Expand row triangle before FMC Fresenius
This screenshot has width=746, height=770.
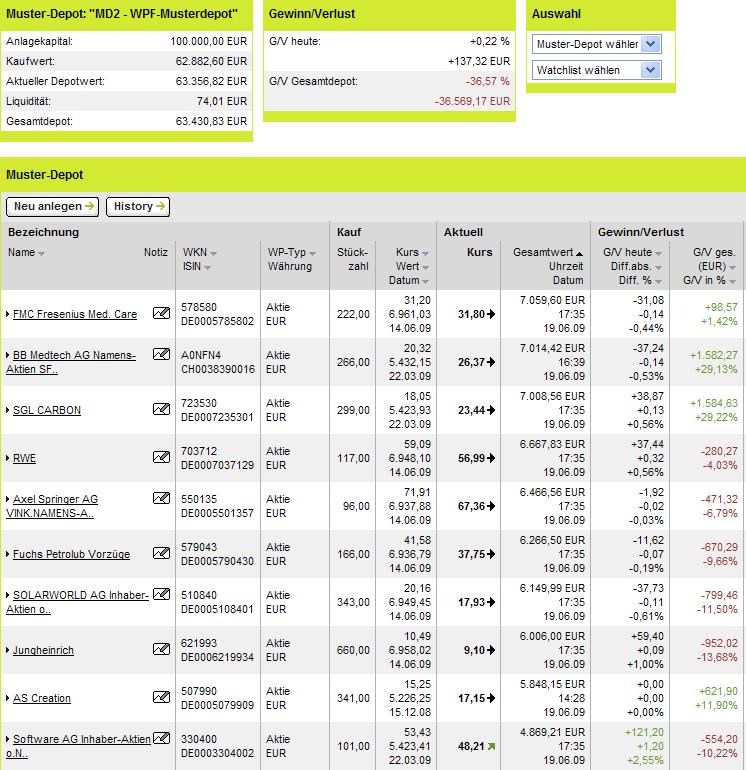point(7,314)
